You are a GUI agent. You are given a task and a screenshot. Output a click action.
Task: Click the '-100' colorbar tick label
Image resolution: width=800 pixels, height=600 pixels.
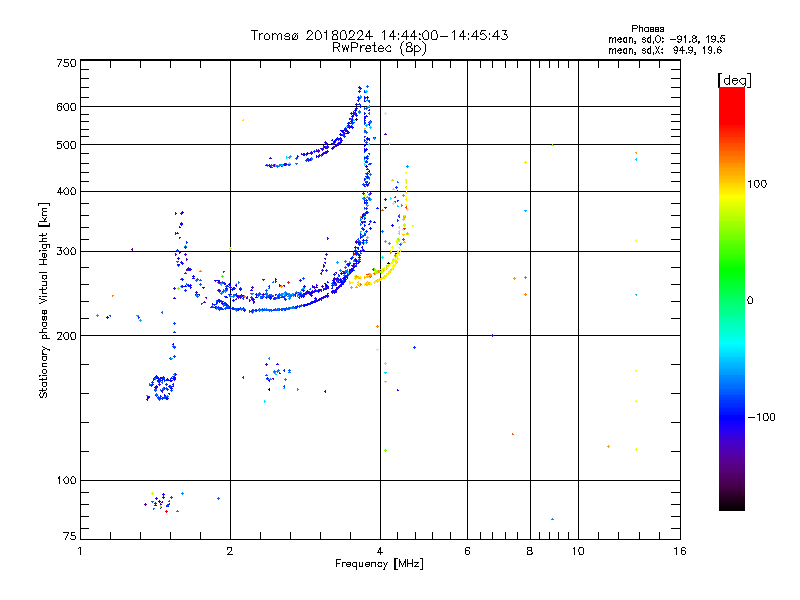(762, 417)
